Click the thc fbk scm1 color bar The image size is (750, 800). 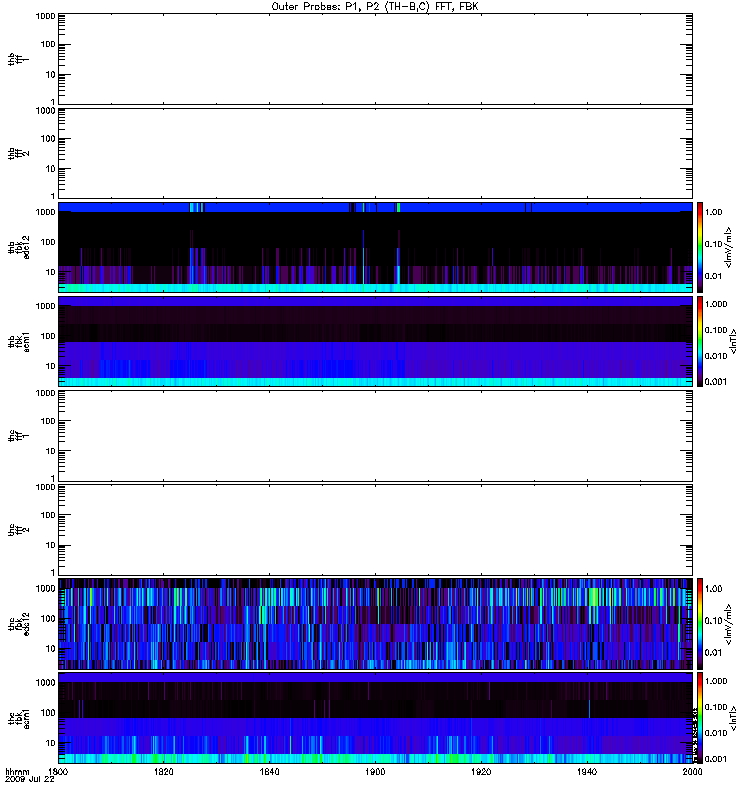700,718
